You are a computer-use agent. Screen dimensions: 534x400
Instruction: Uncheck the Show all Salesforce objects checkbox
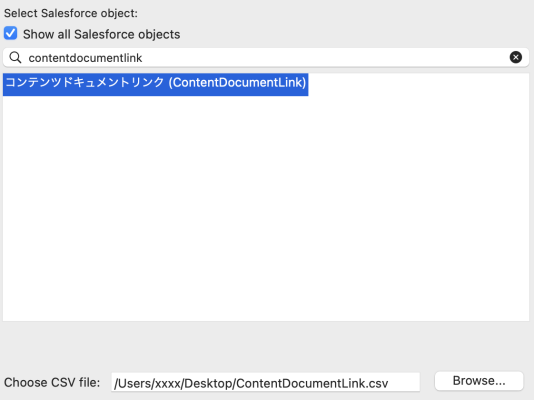click(11, 33)
